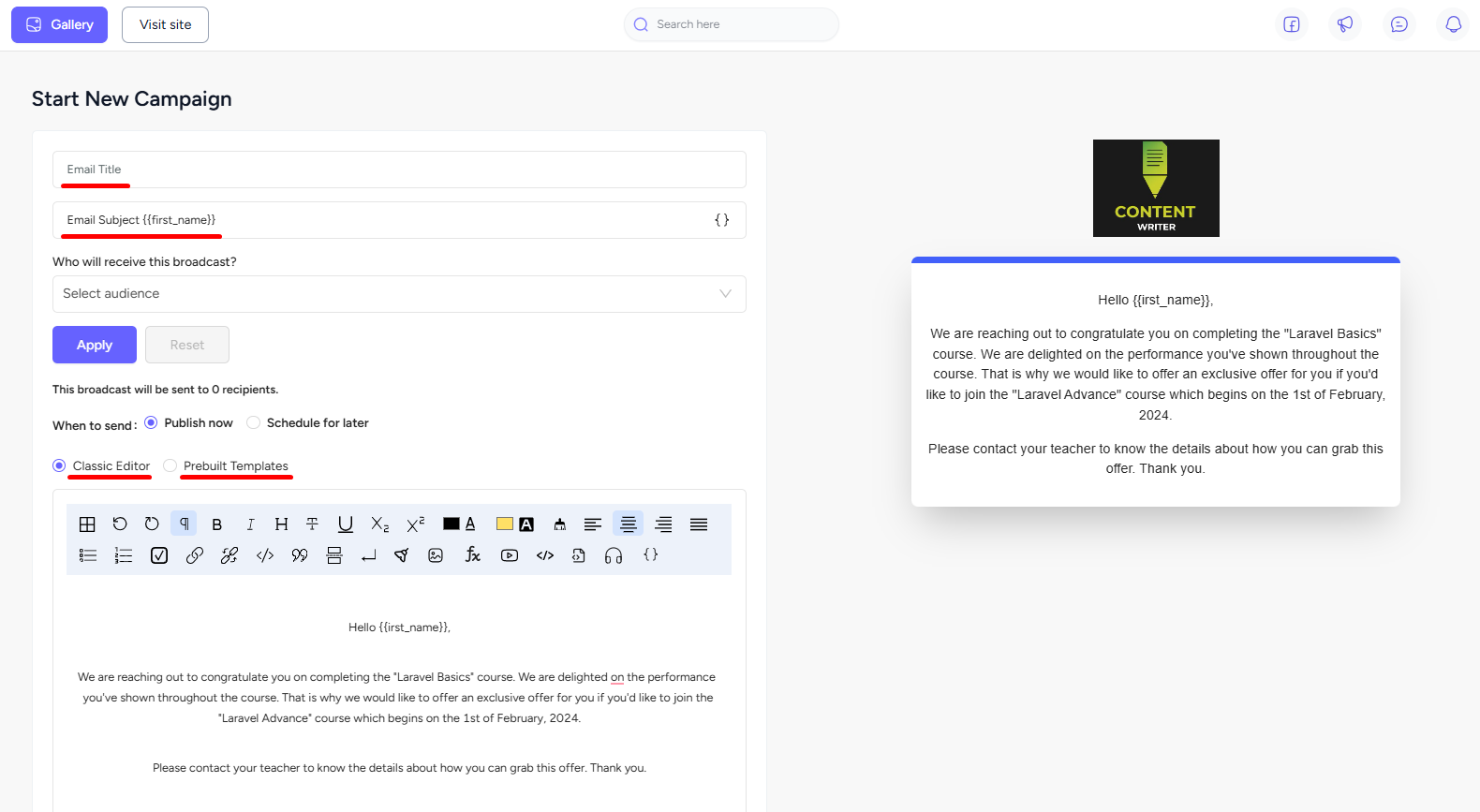Toggle bold formatting
The image size is (1480, 812).
coord(217,524)
